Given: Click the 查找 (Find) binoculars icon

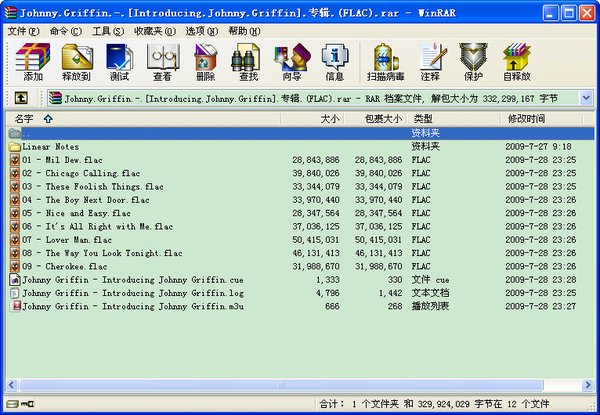Looking at the screenshot, I should click(246, 57).
